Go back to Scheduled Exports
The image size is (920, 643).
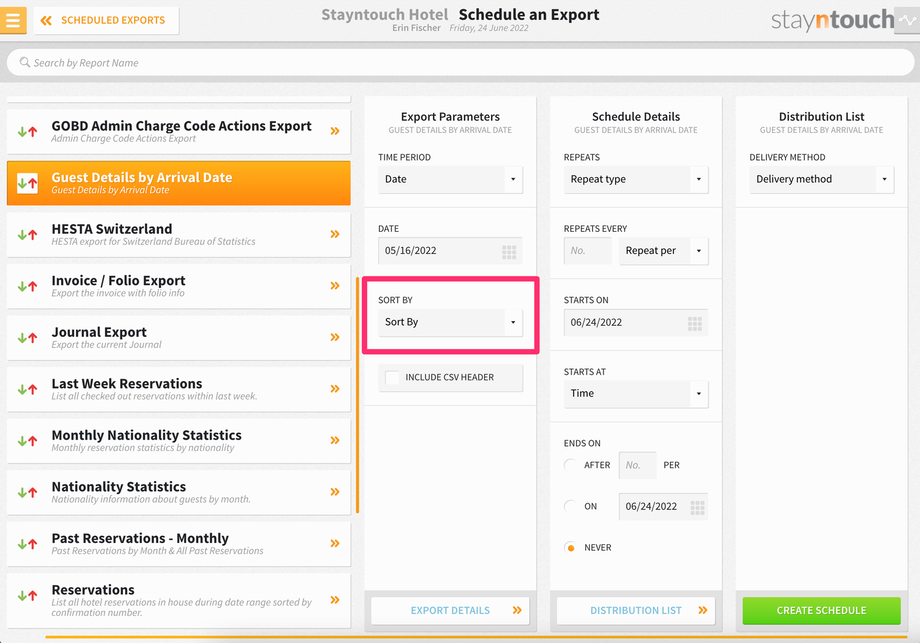pos(106,21)
